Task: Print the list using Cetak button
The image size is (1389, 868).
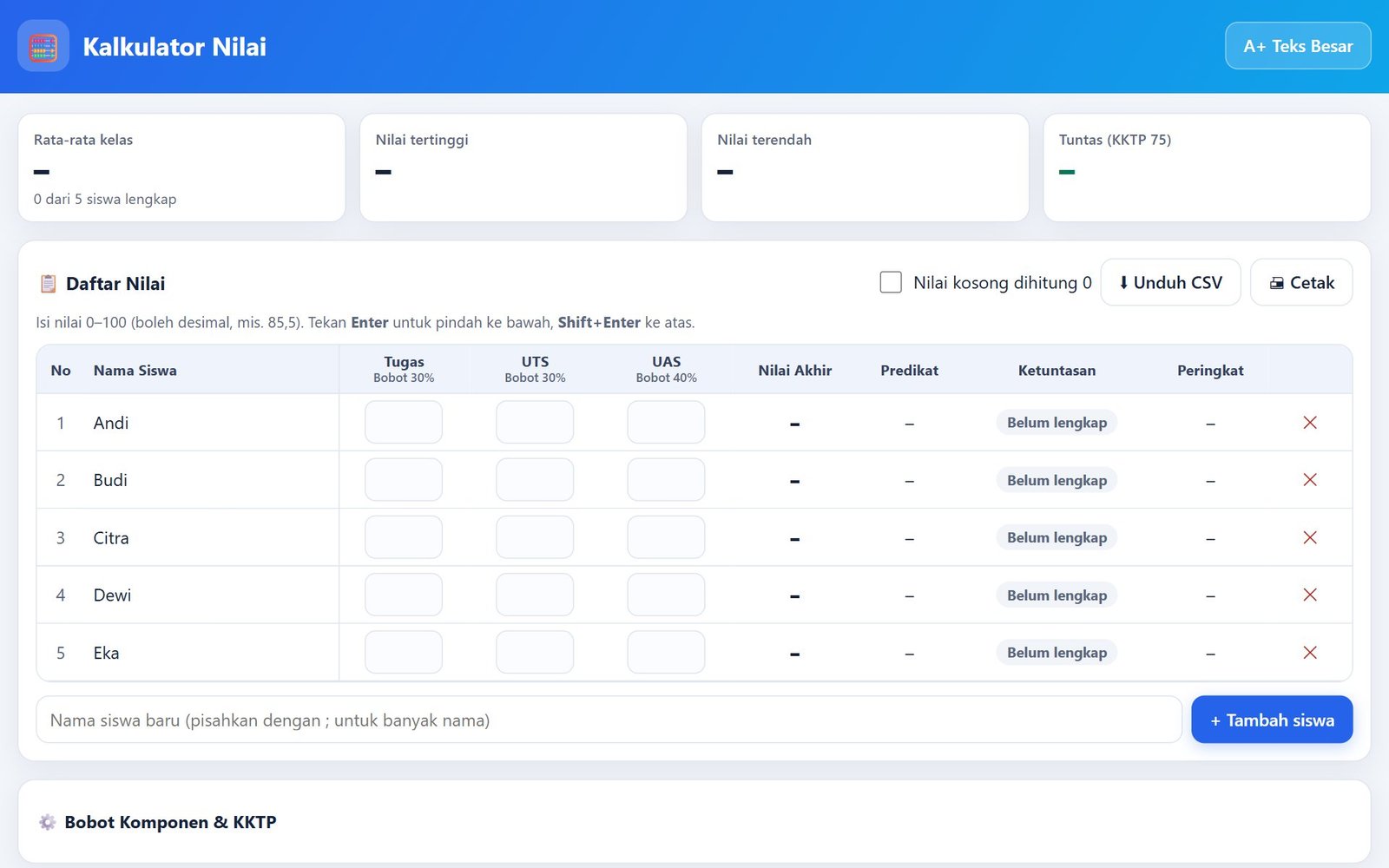Action: click(1301, 282)
